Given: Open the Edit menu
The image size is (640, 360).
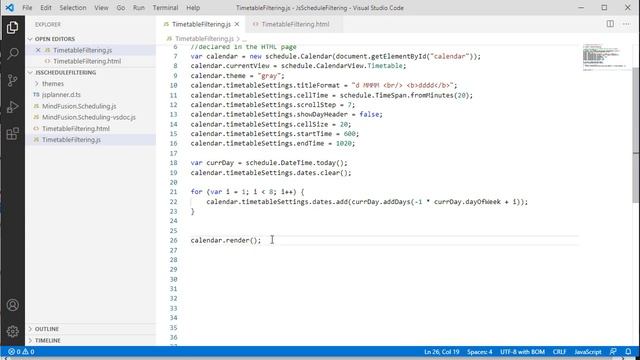Looking at the screenshot, I should 46,8.
